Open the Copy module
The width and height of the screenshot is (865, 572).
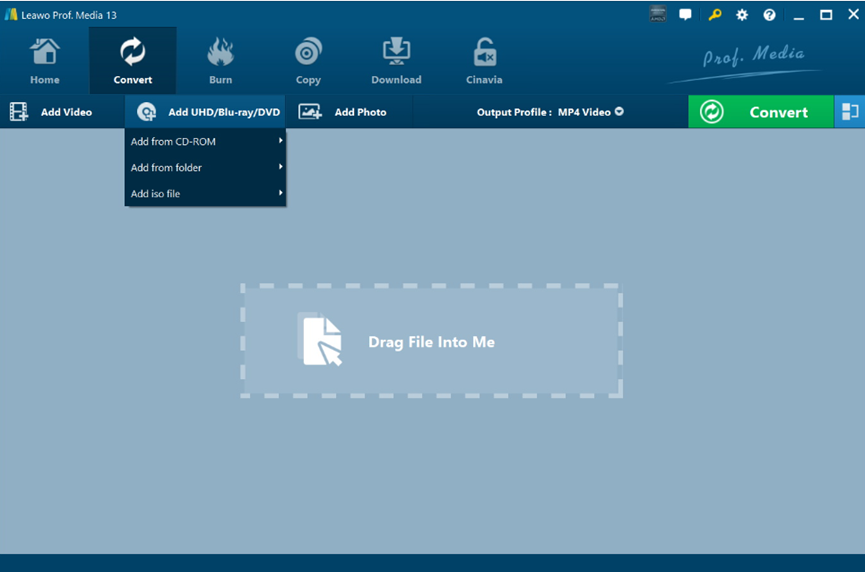tap(308, 61)
